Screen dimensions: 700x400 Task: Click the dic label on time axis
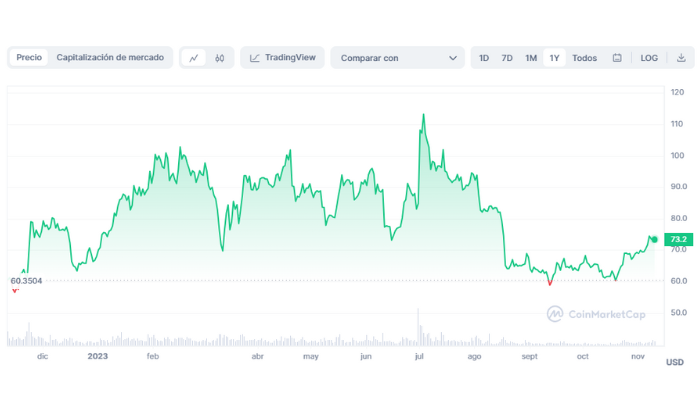tap(42, 356)
